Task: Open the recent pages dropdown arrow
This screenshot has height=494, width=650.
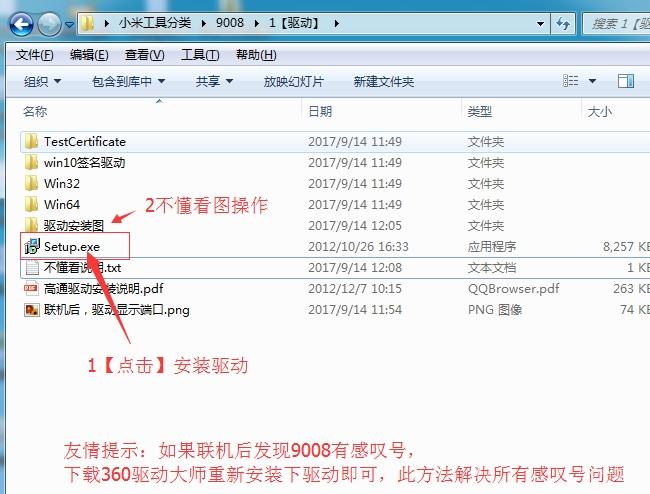Action: coord(70,24)
